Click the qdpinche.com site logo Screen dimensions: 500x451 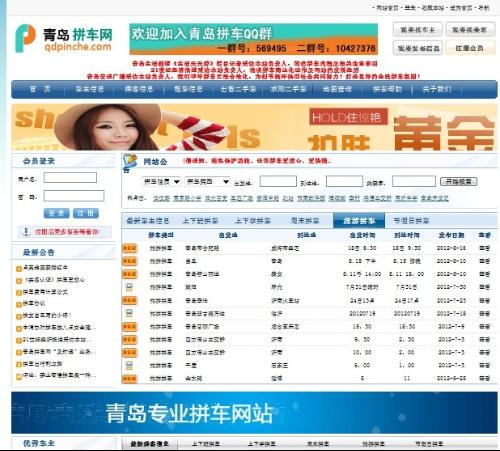[64, 39]
